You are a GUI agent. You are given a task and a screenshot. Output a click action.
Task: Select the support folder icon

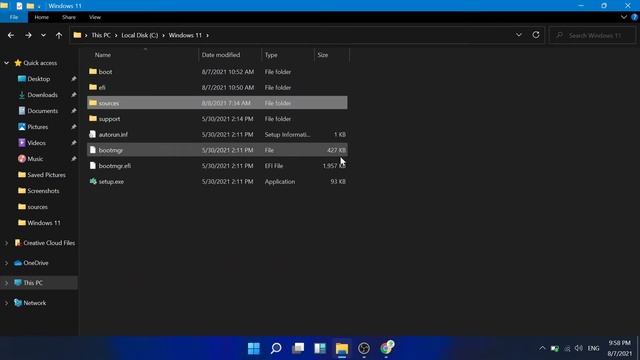coord(93,119)
